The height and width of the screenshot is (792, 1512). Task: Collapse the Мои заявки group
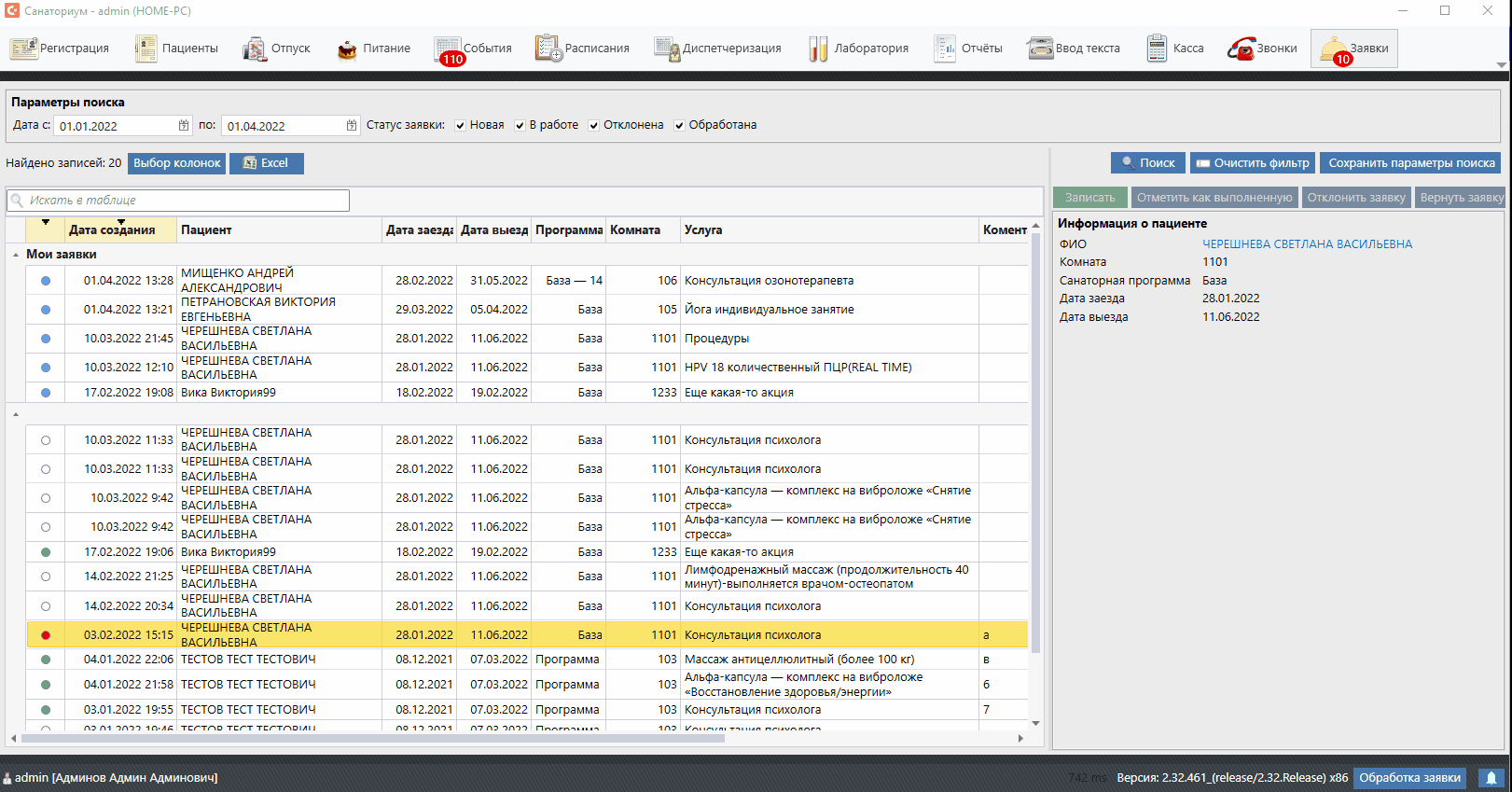pyautogui.click(x=16, y=255)
